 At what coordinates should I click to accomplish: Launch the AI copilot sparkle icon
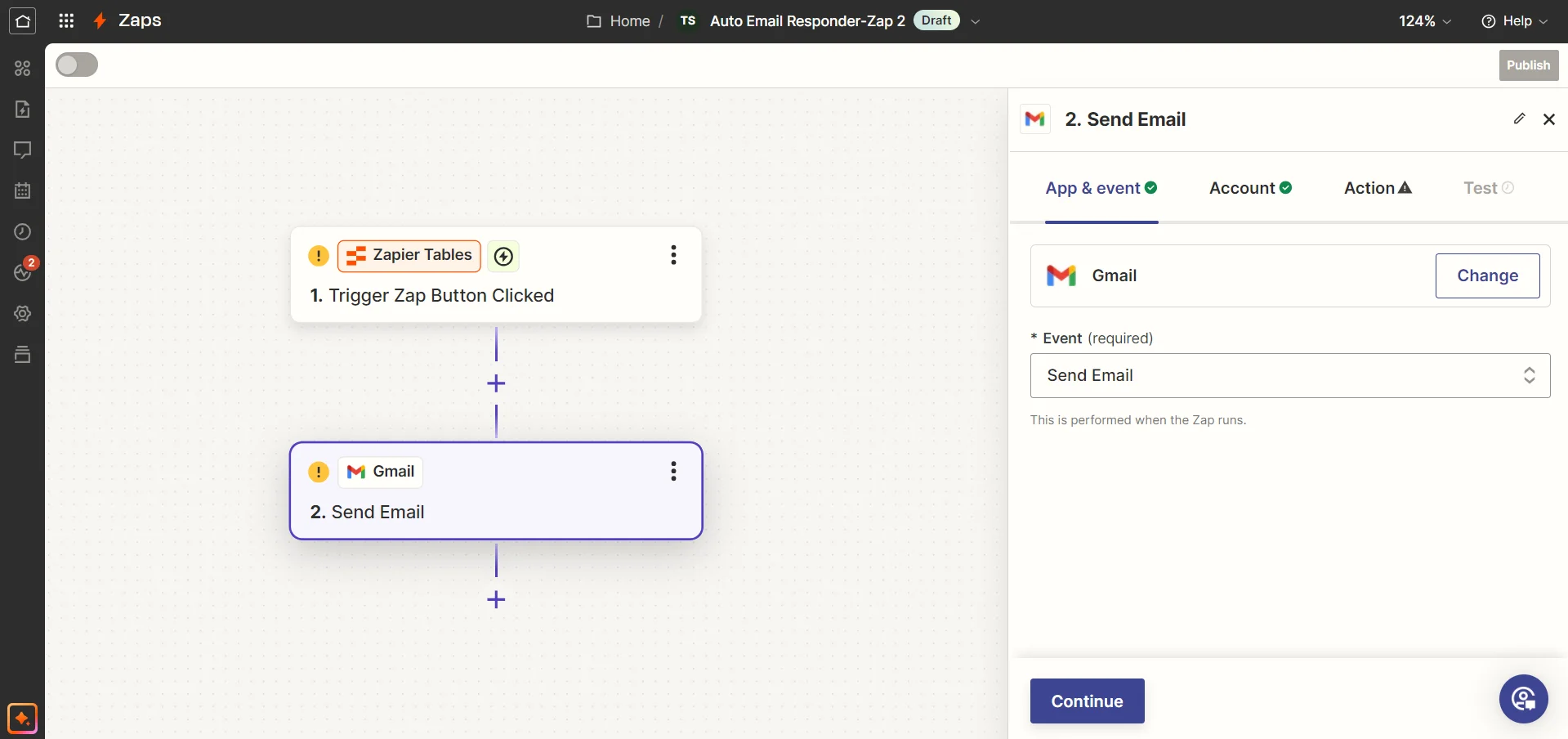click(x=22, y=719)
